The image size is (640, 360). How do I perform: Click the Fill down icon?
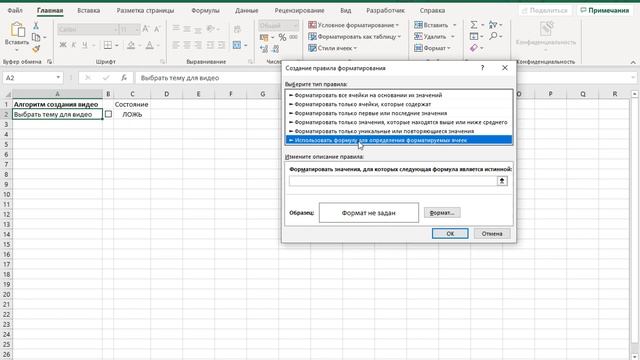click(473, 36)
